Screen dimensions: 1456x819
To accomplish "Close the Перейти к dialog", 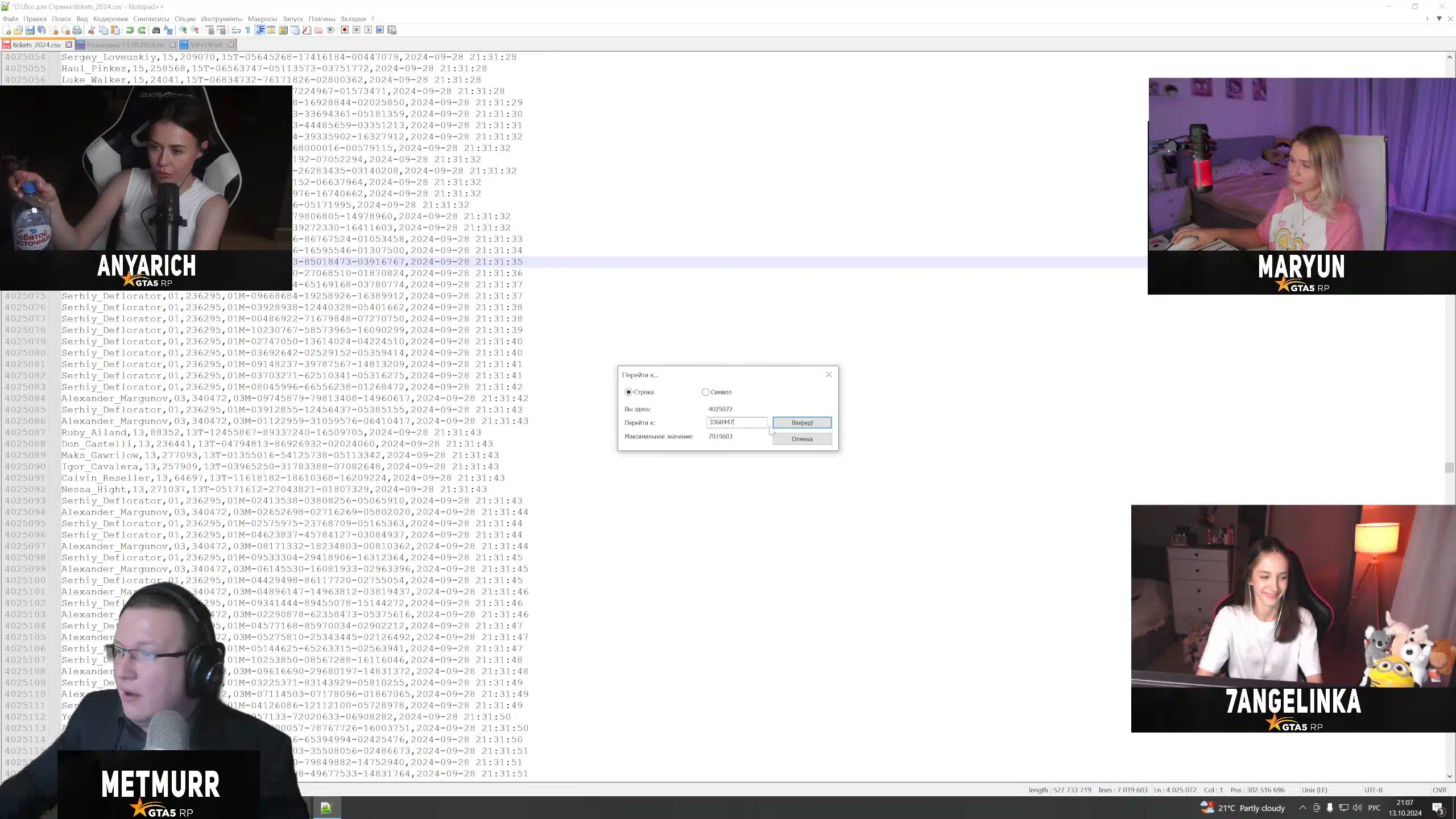I will (829, 374).
